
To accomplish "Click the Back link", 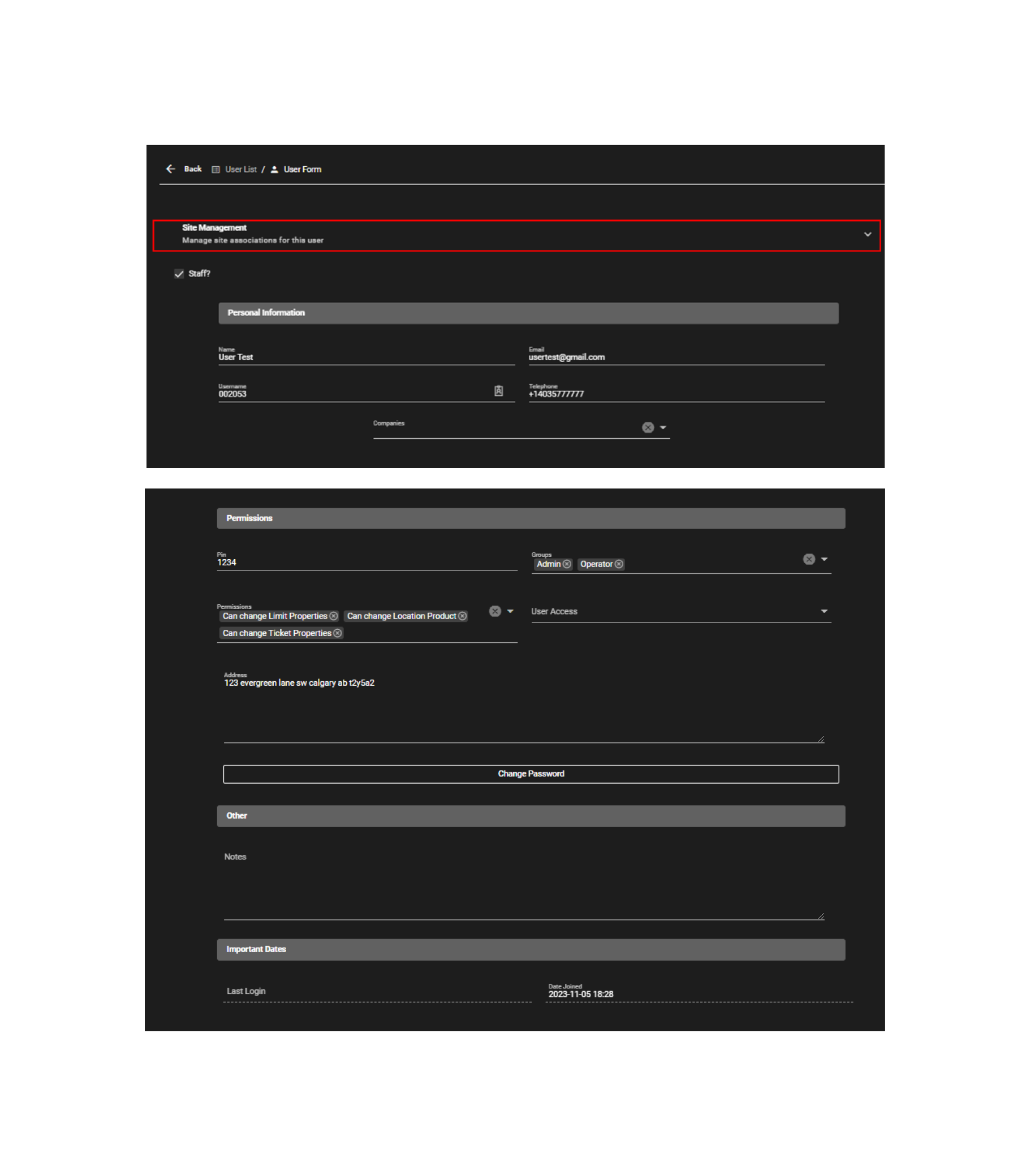I will tap(192, 169).
